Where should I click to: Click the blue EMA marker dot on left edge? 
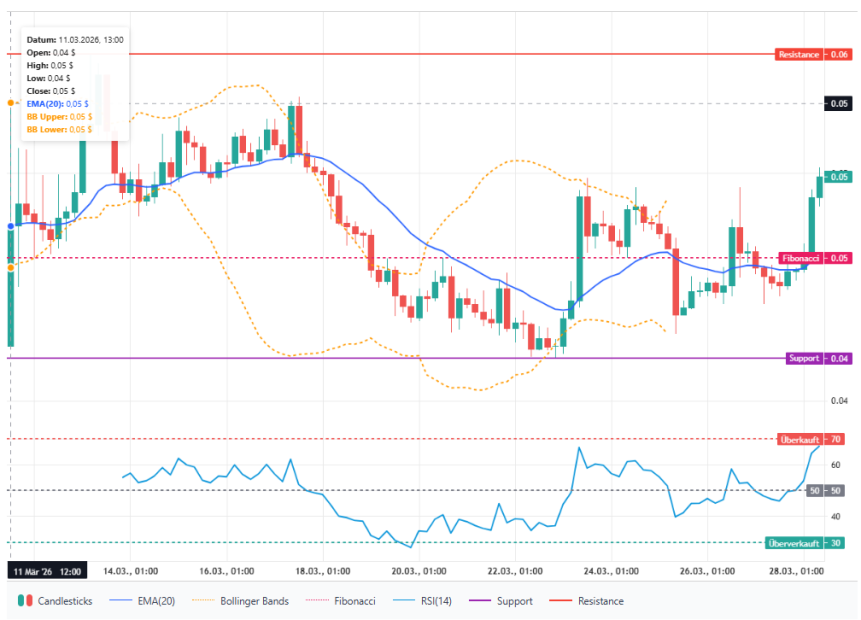point(10,227)
